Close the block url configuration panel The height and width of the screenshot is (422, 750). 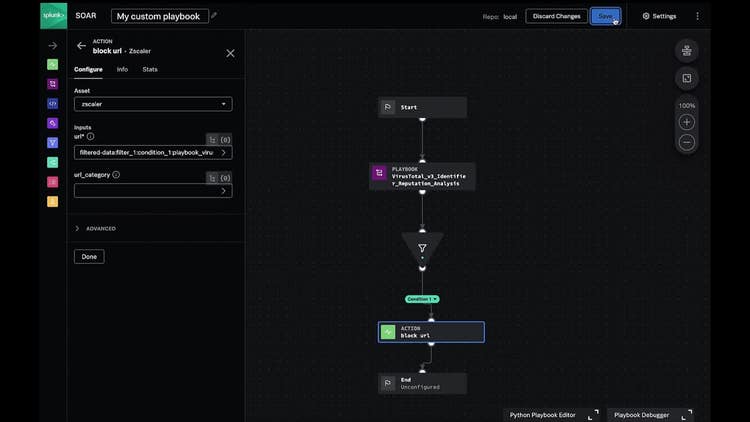pos(230,53)
